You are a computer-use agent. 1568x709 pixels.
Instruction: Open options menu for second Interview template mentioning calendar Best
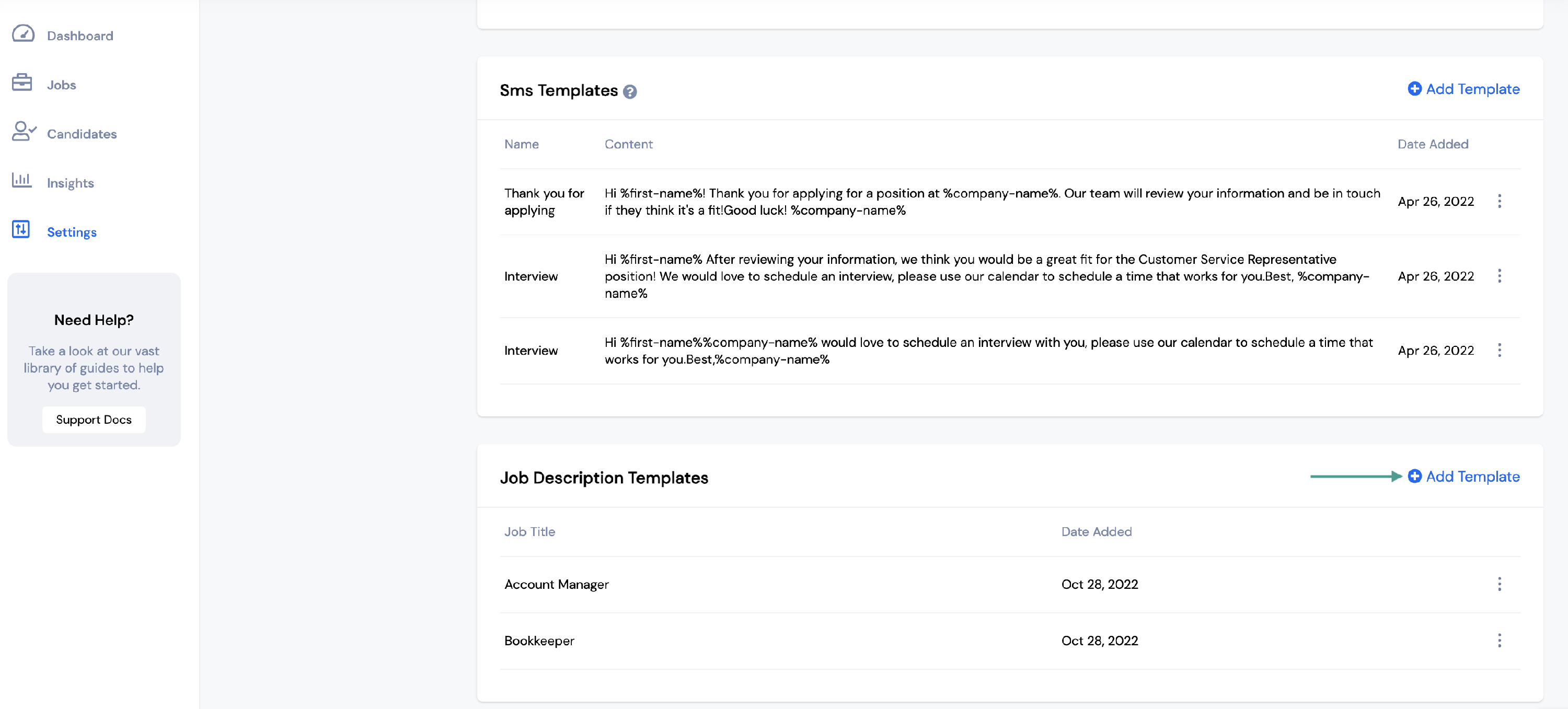1499,351
